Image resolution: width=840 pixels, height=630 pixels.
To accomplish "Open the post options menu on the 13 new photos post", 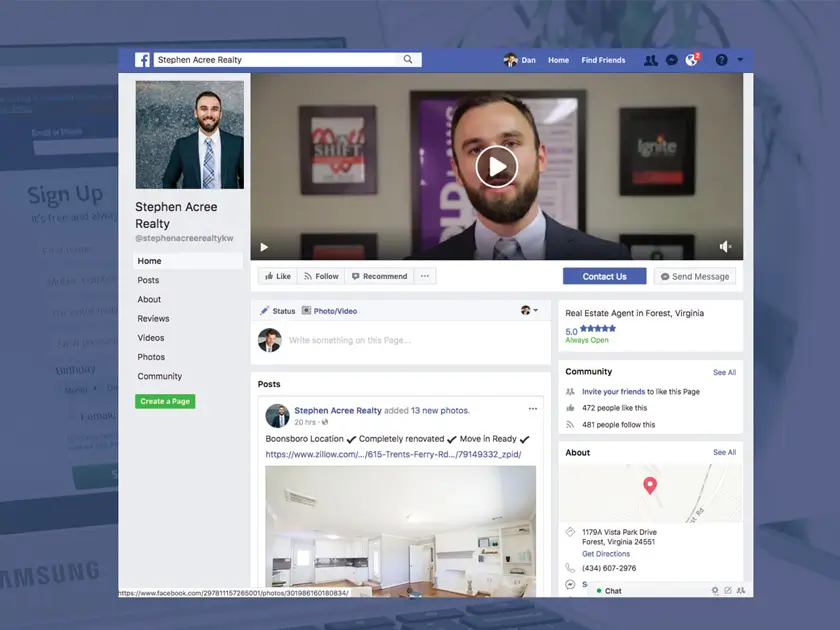I will (x=532, y=409).
